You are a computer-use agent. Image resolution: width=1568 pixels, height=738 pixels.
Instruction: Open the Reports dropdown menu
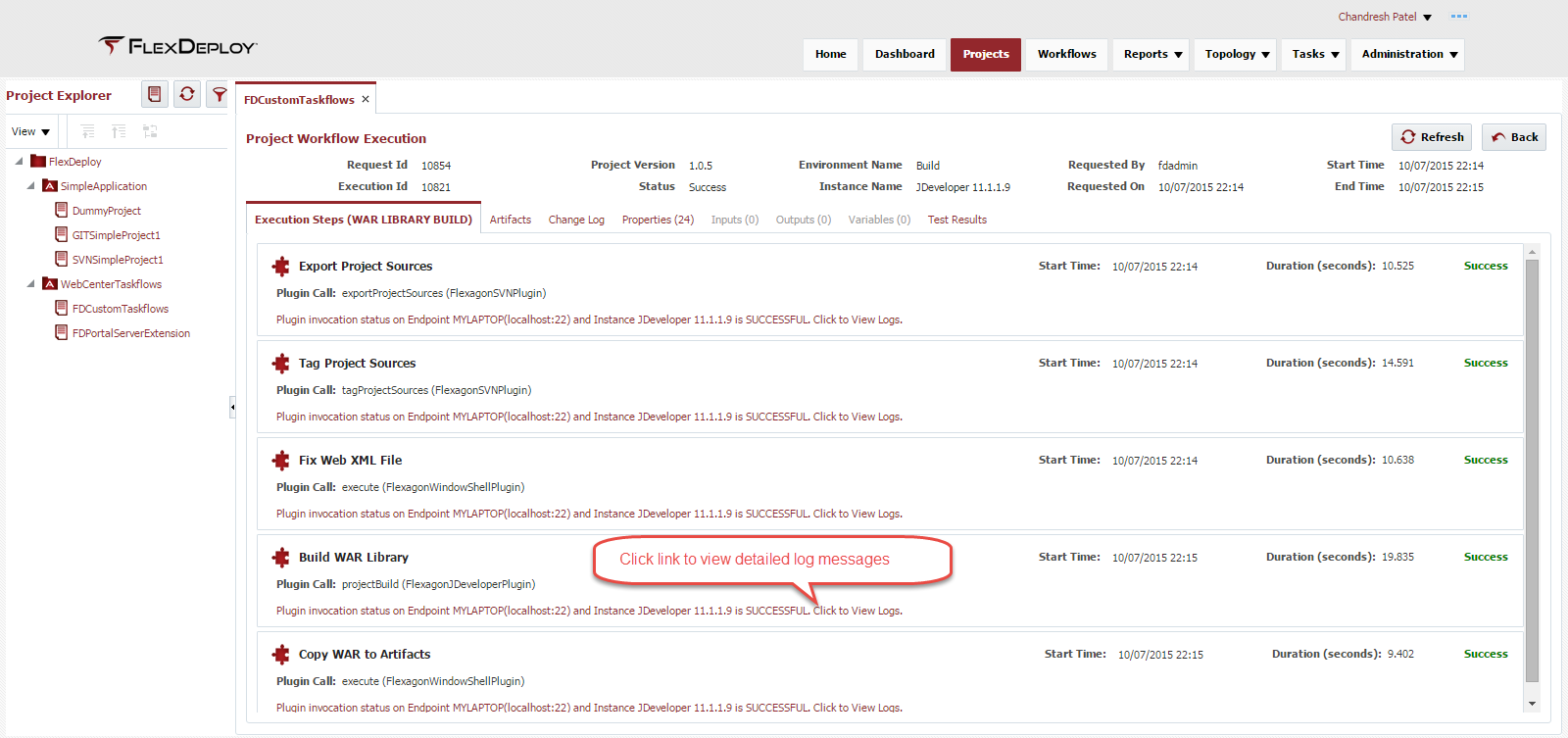(x=1152, y=54)
